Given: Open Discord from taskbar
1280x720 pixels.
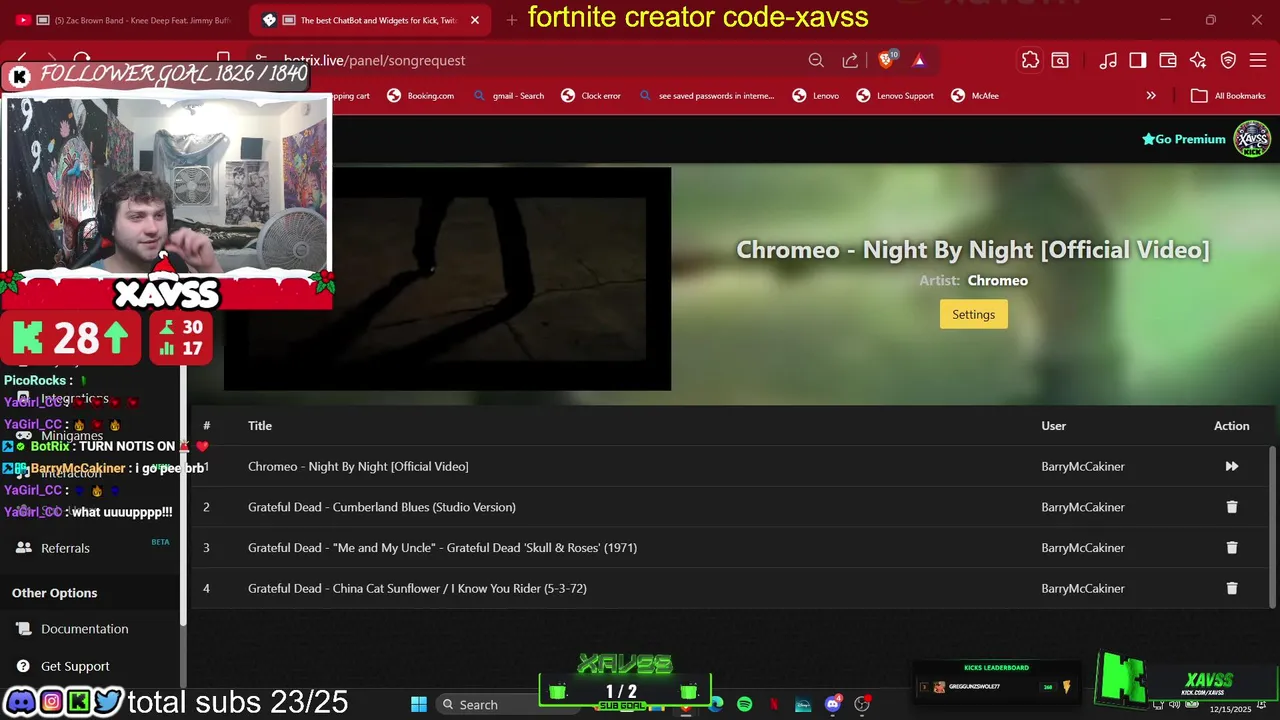Looking at the screenshot, I should (x=832, y=704).
